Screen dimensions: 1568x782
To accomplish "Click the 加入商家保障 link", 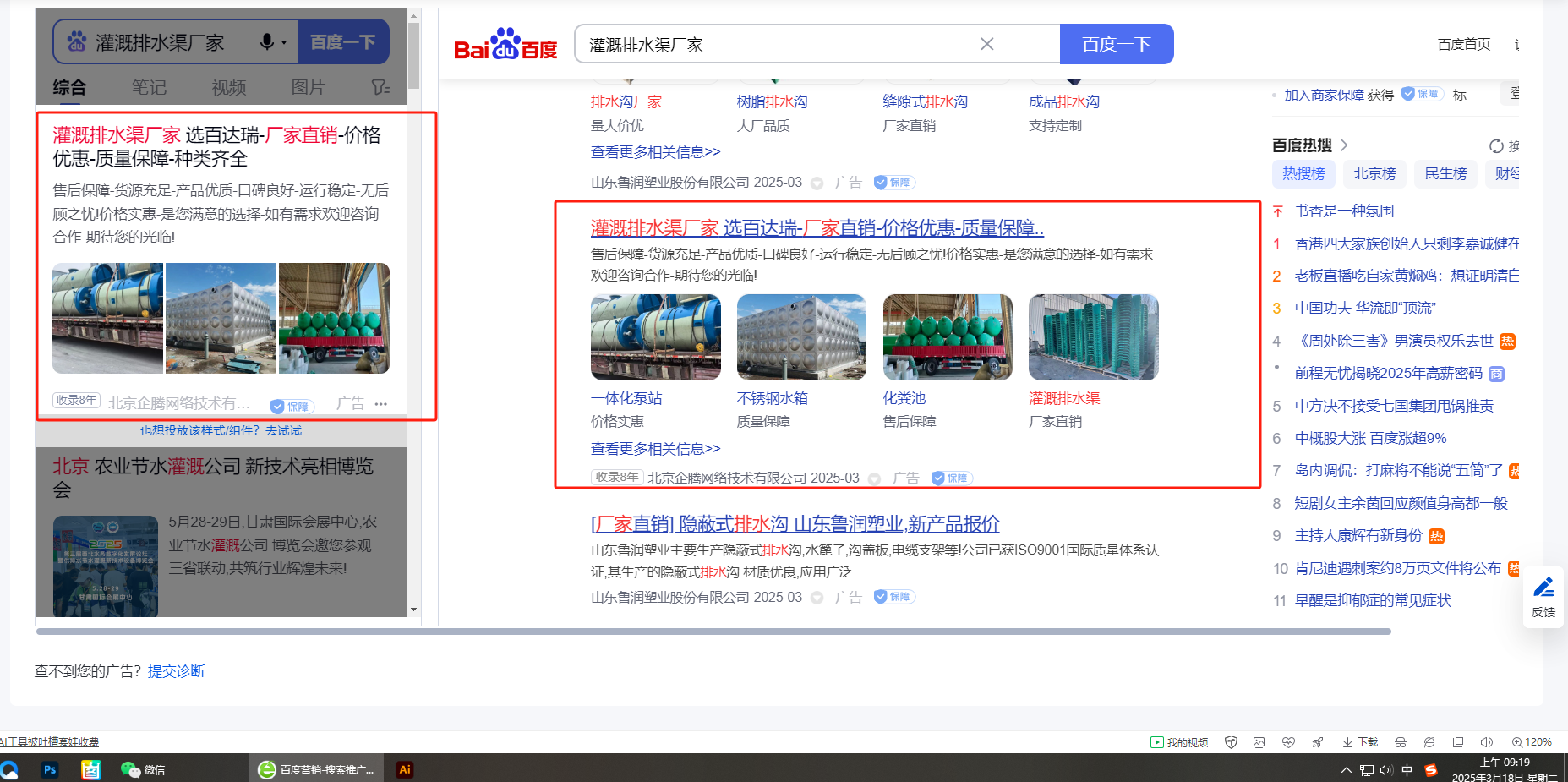I will [x=1323, y=95].
